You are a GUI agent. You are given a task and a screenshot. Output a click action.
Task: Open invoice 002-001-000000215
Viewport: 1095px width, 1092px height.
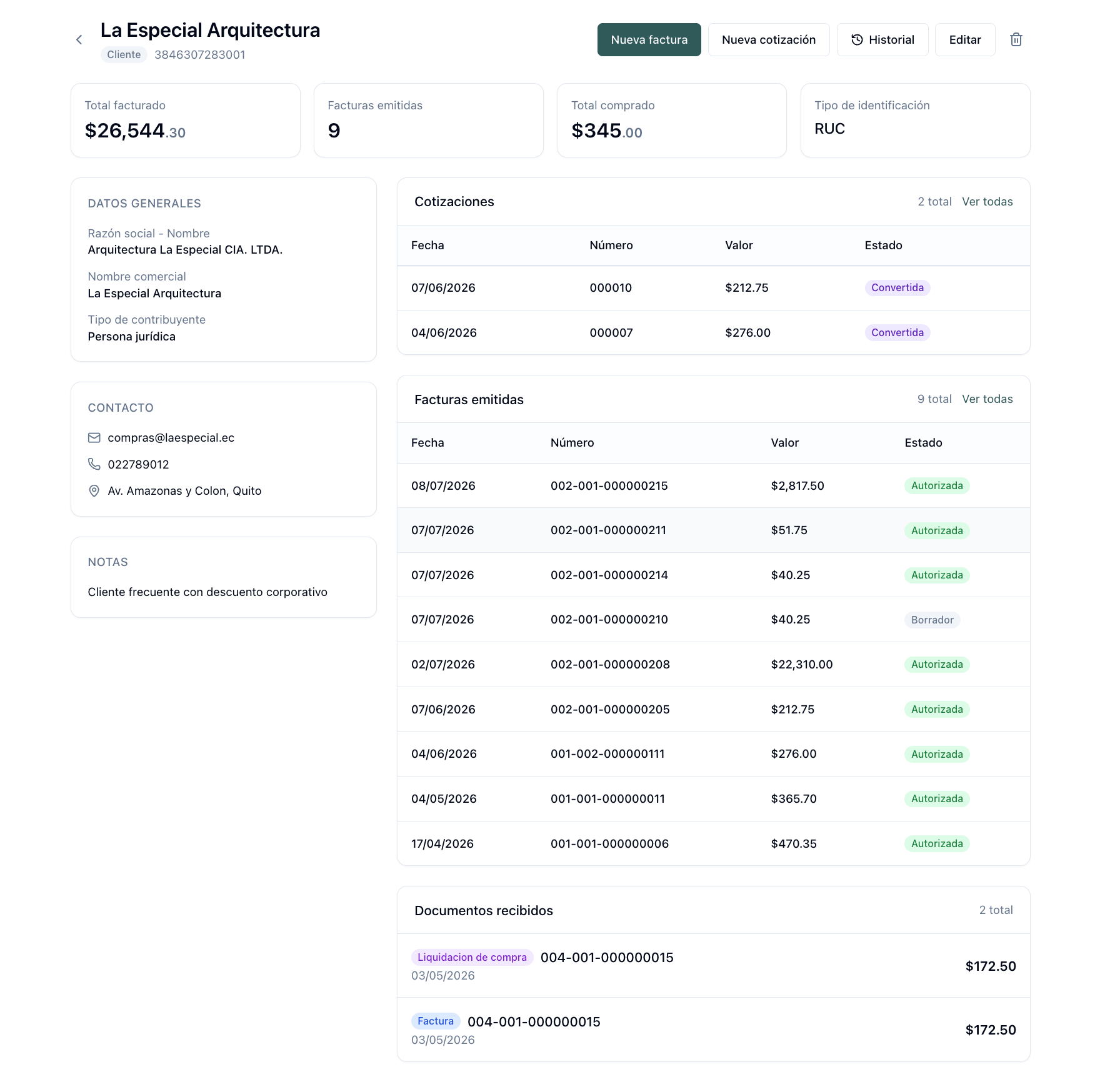tap(714, 486)
